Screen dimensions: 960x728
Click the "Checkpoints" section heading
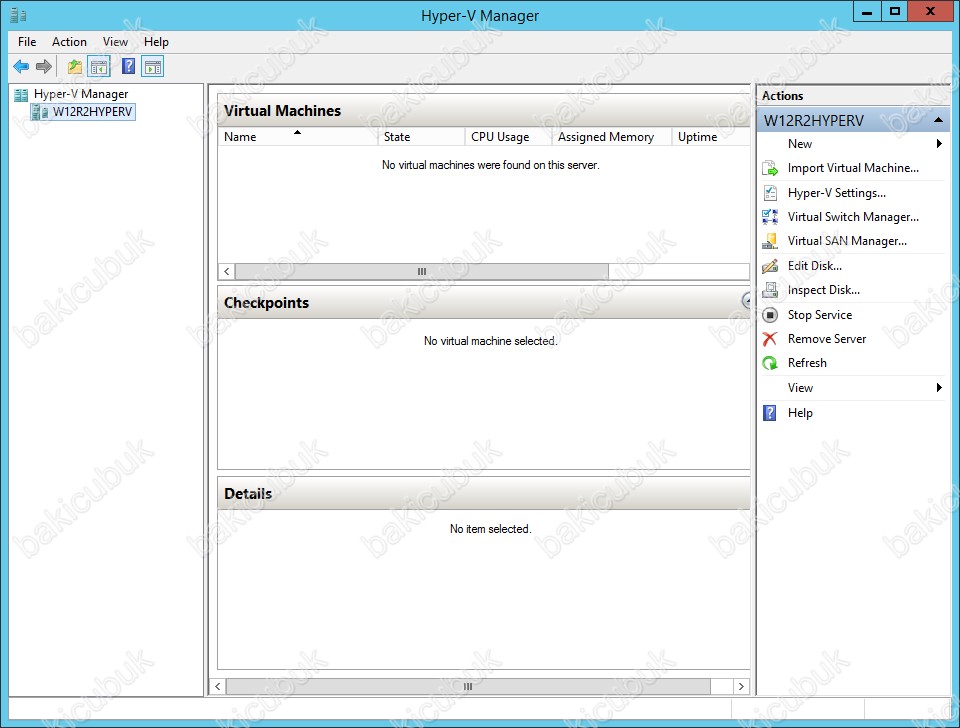coord(266,303)
